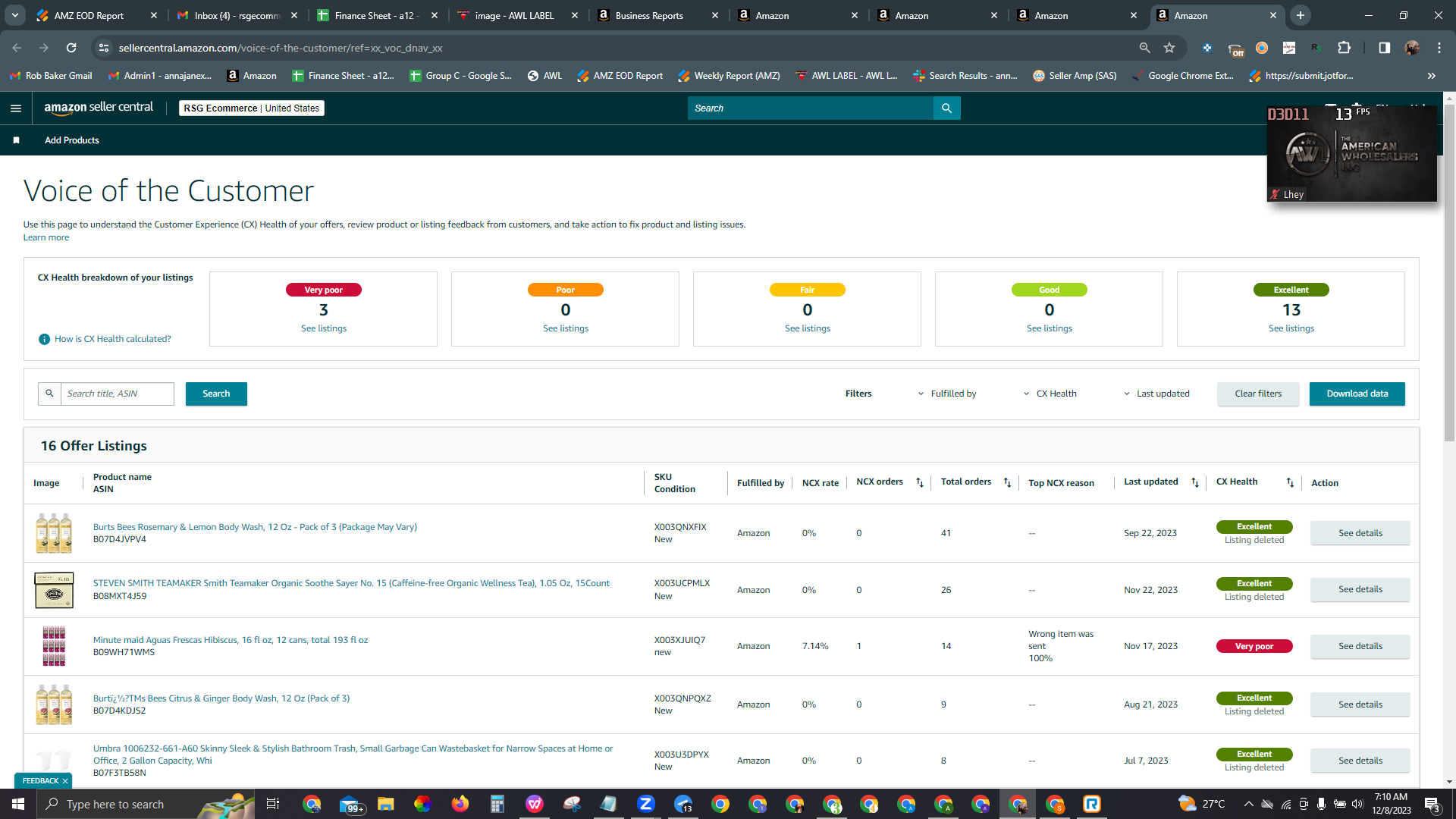1456x819 pixels.
Task: Switch to the Inbox (4) Gmail tab
Action: (237, 15)
